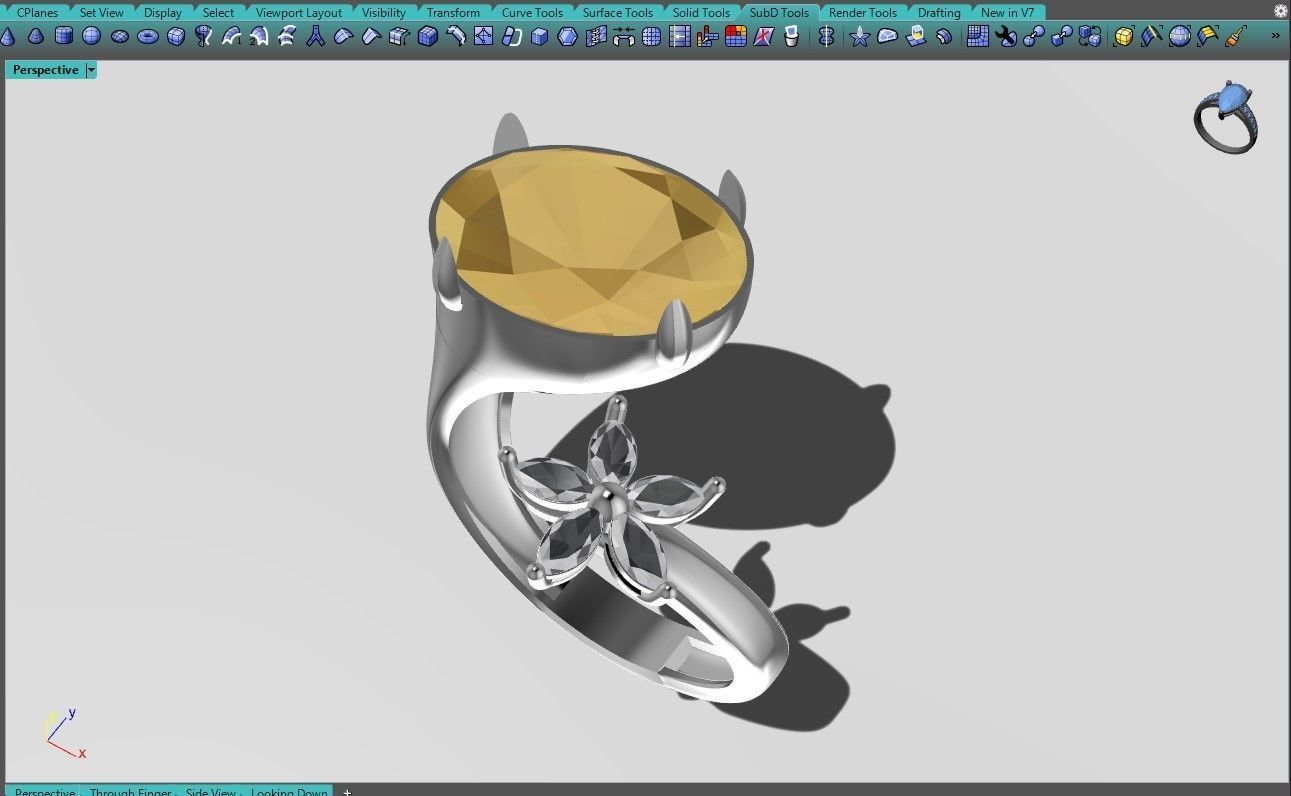This screenshot has width=1291, height=796.
Task: Click the blue star shape icon
Action: click(x=859, y=37)
